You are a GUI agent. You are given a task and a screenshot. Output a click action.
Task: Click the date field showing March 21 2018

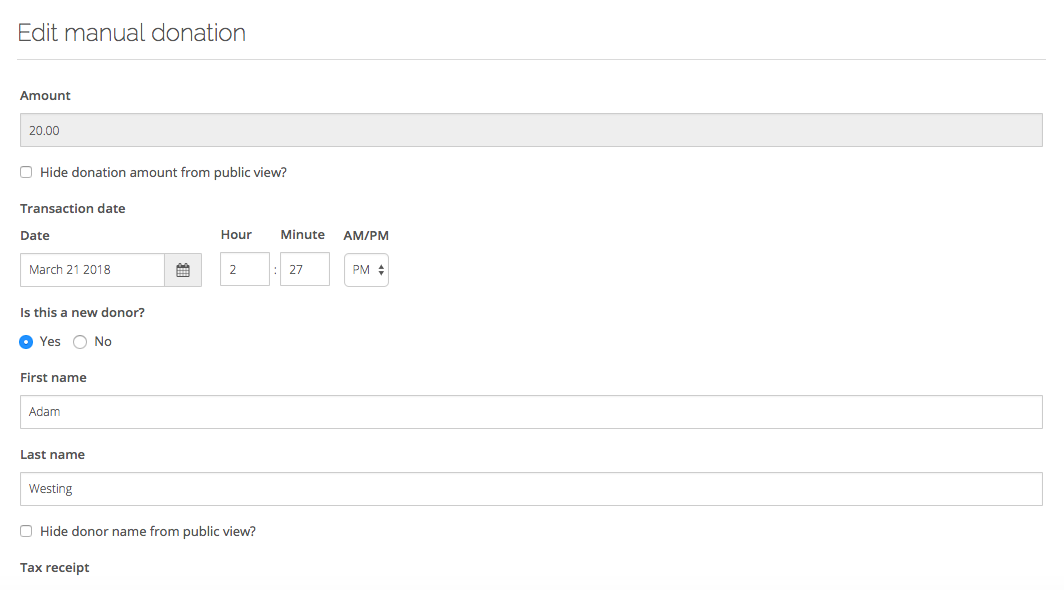92,270
